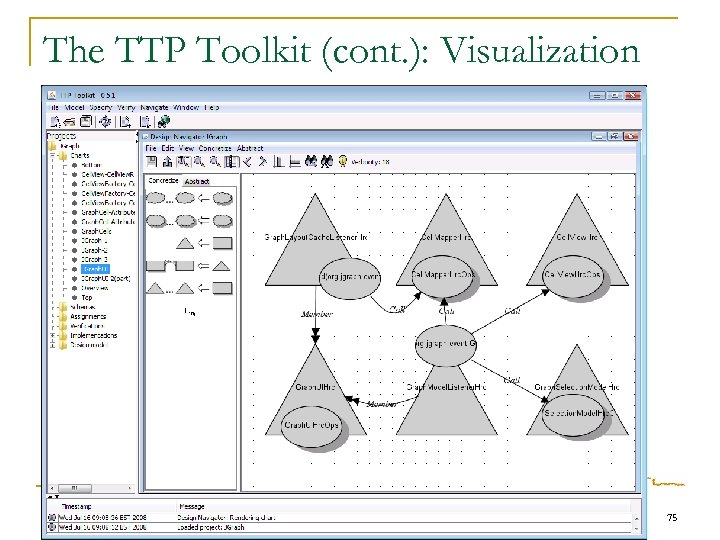Open the Edit menu in Design Navigator
Screen dimensions: 720x540
[167, 148]
